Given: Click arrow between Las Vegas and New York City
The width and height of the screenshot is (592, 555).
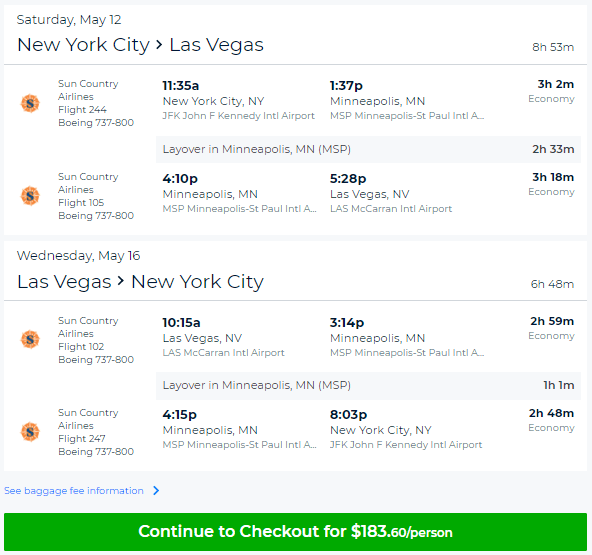Looking at the screenshot, I should click(x=120, y=281).
